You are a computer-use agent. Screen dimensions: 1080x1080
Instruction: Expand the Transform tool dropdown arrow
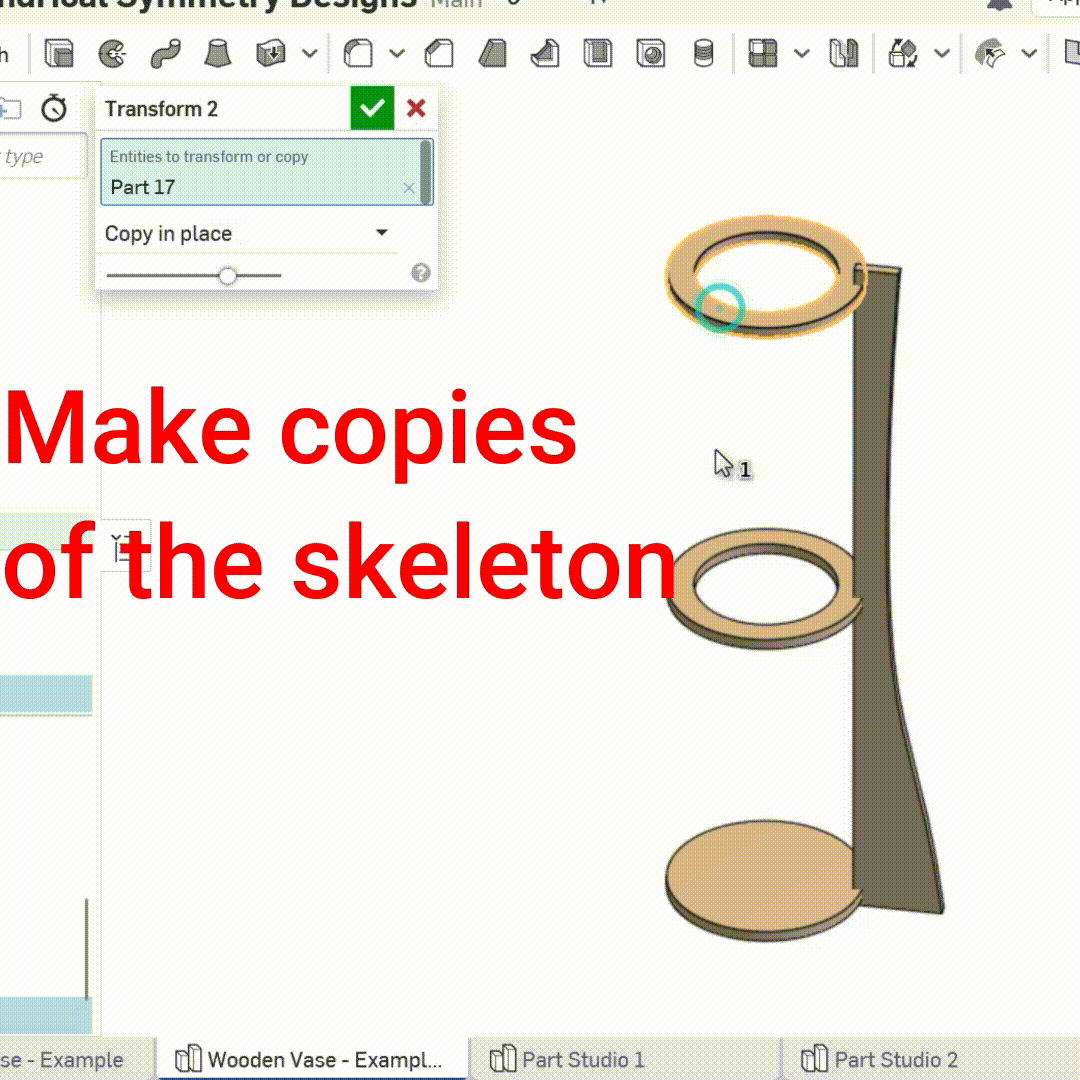(x=940, y=54)
